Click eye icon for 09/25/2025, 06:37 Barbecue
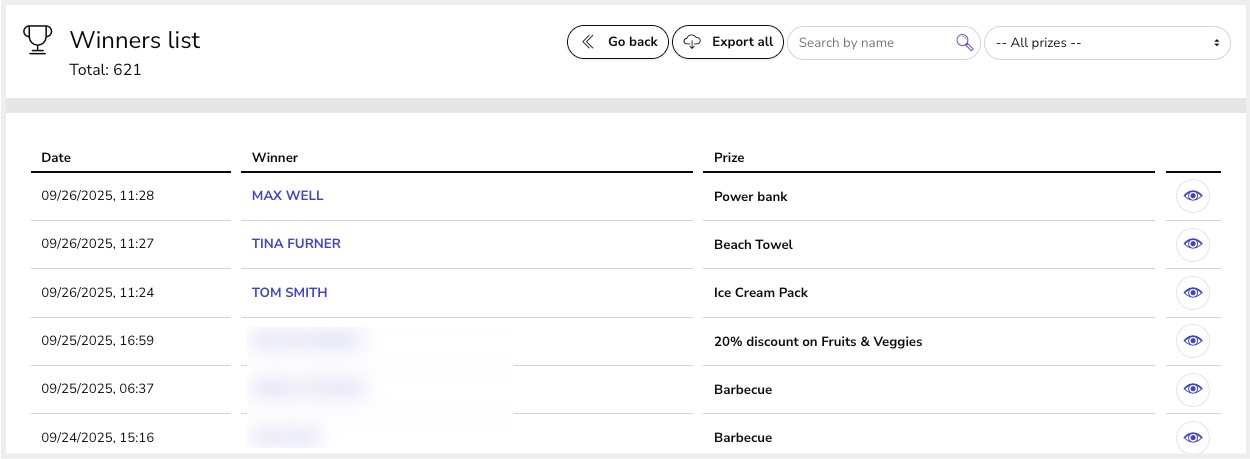 (x=1192, y=389)
